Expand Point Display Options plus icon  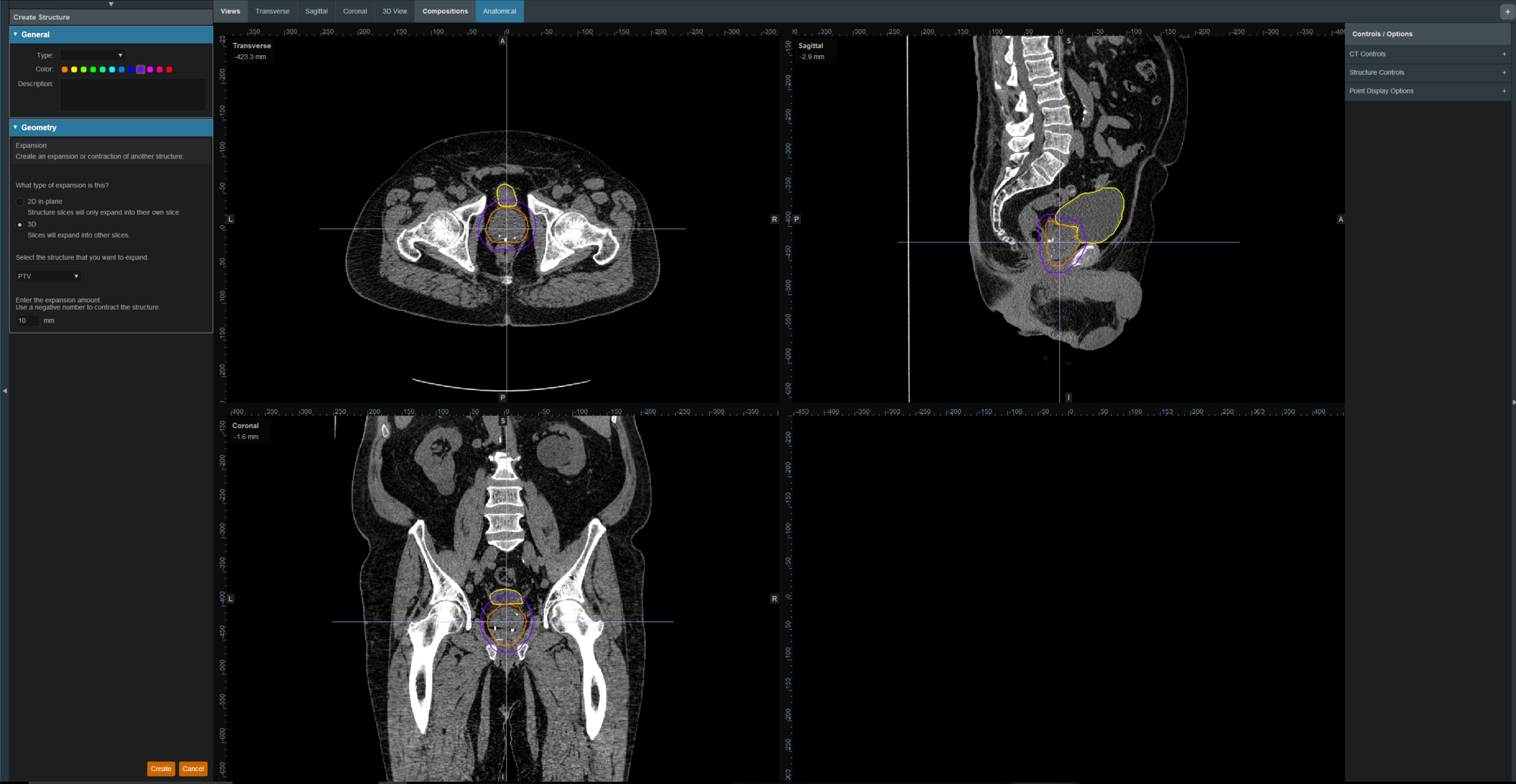point(1504,91)
